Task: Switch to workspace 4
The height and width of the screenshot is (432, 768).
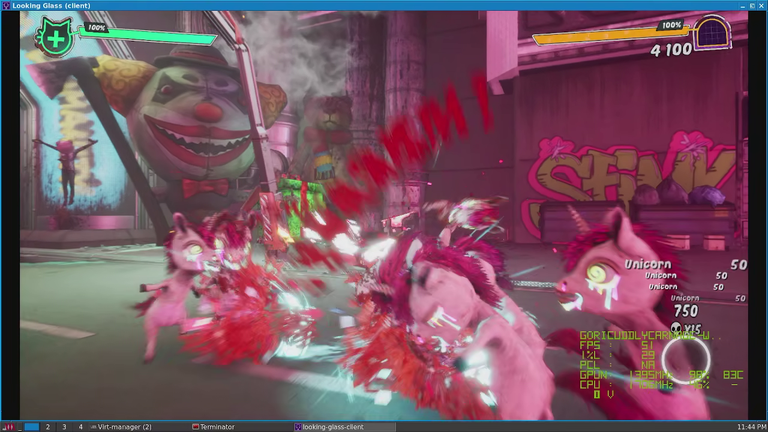Action: 80,427
